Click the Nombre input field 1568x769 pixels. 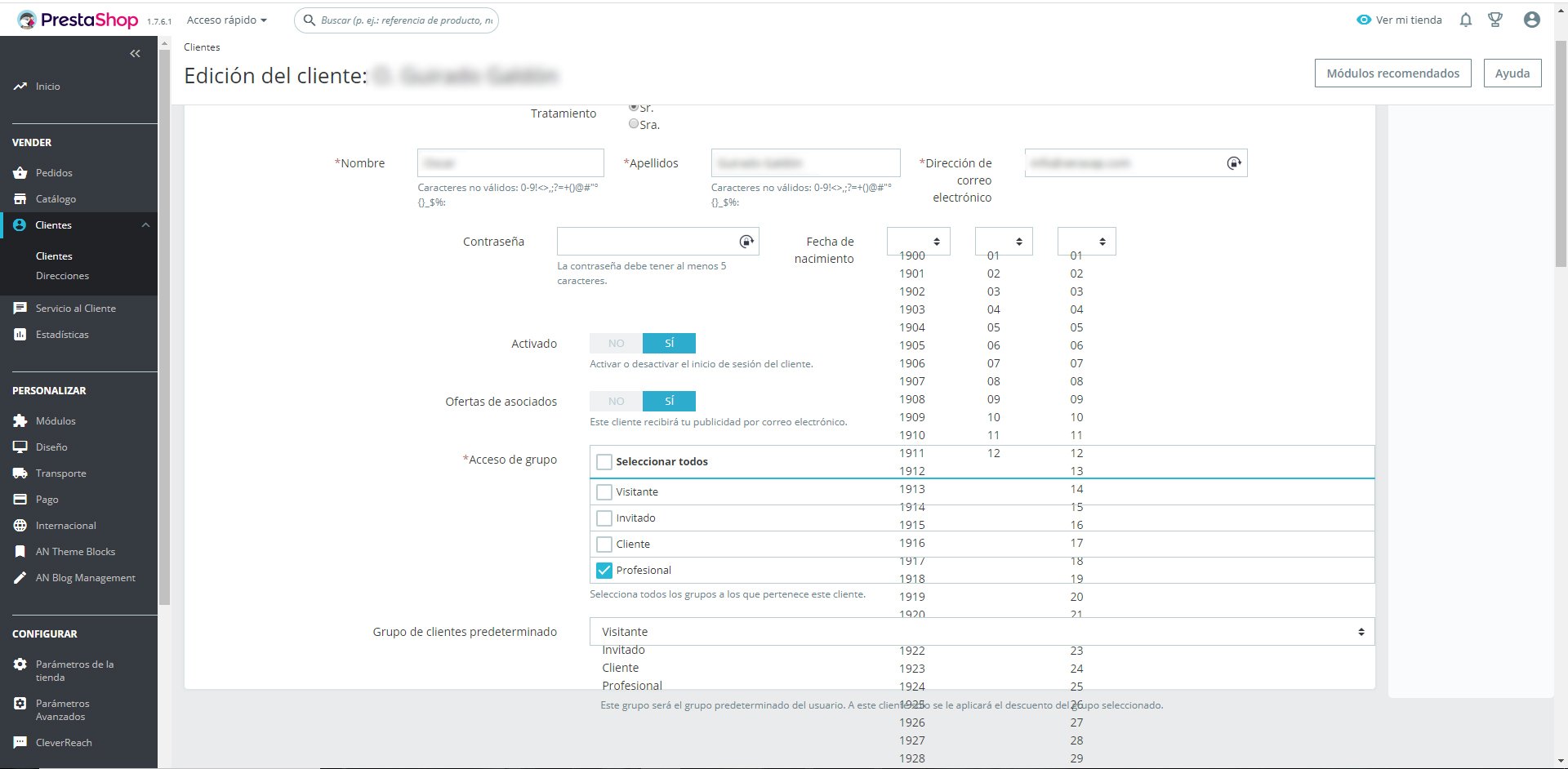(510, 163)
